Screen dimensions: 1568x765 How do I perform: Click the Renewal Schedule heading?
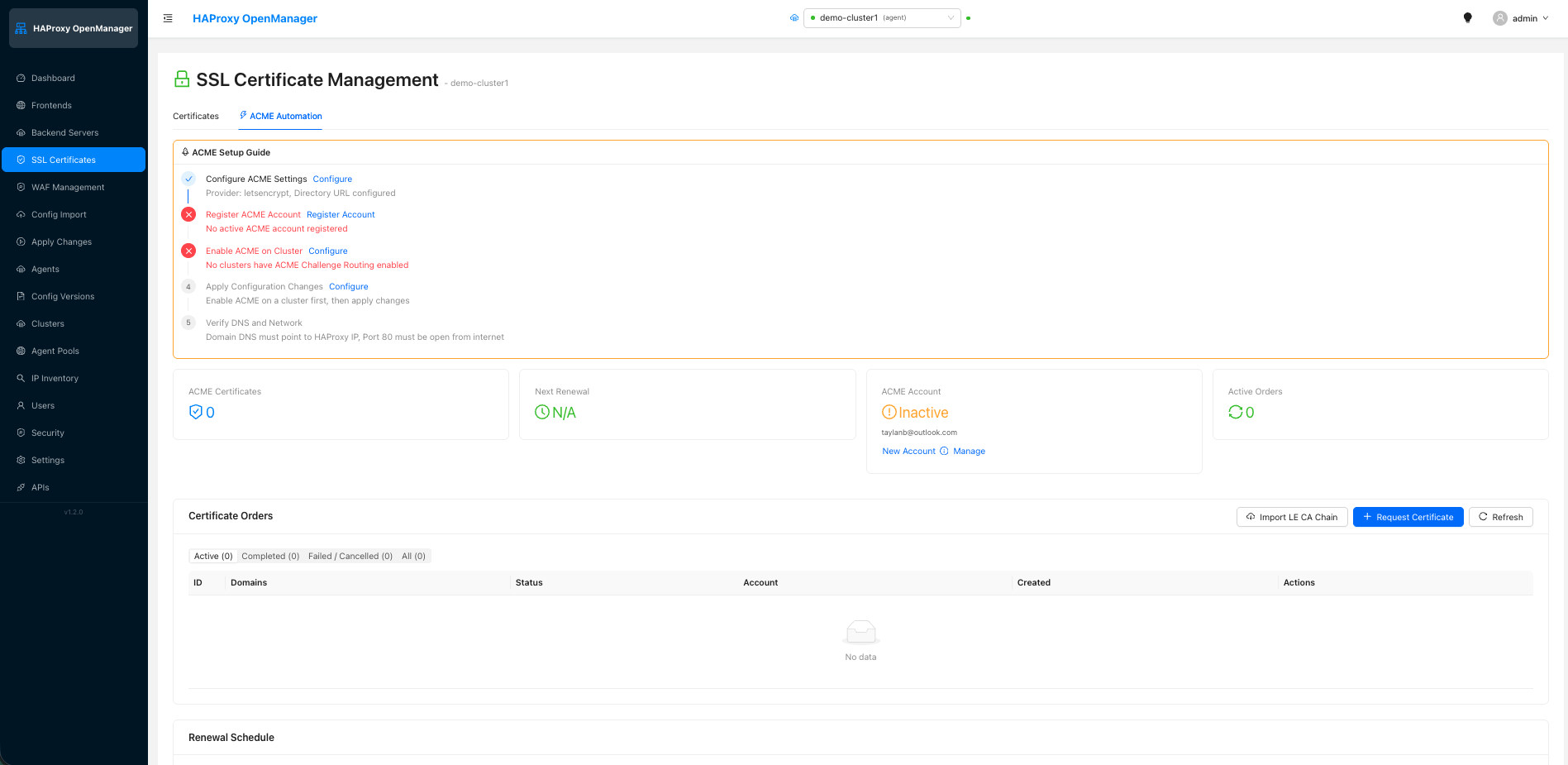pyautogui.click(x=231, y=737)
